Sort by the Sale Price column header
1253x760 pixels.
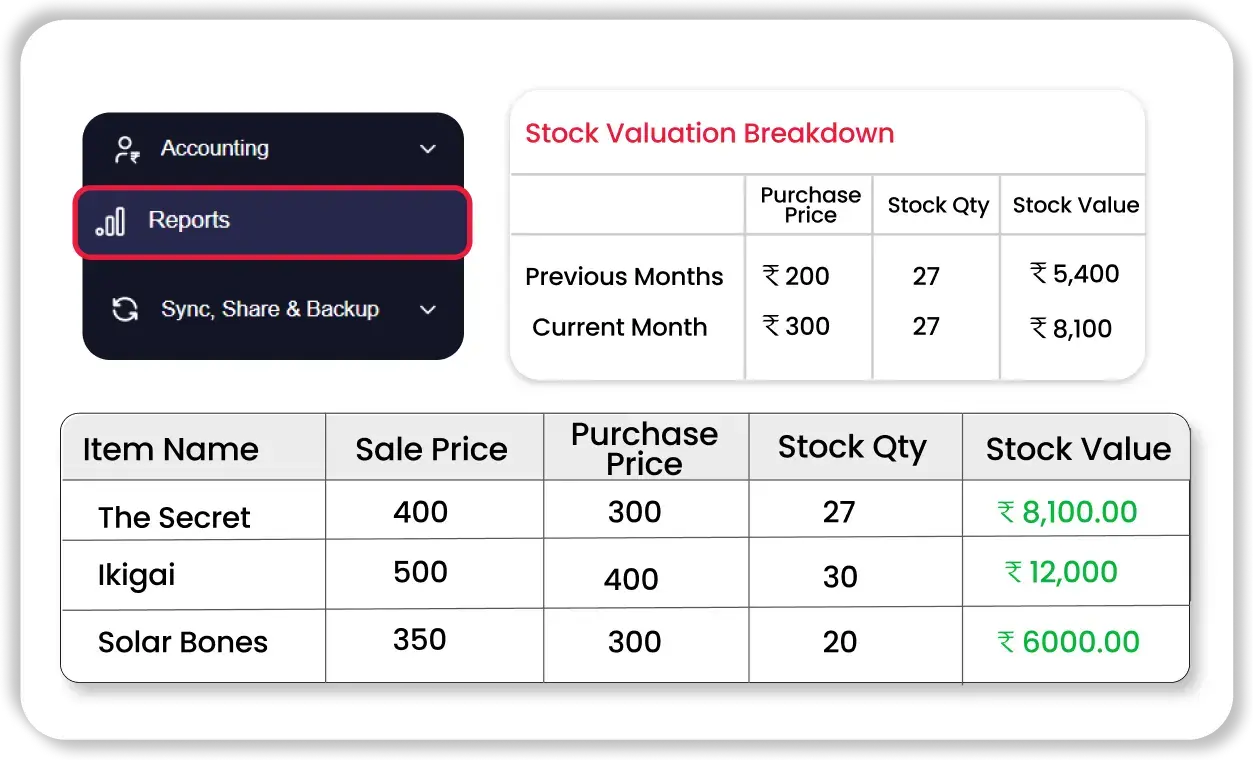pyautogui.click(x=431, y=449)
